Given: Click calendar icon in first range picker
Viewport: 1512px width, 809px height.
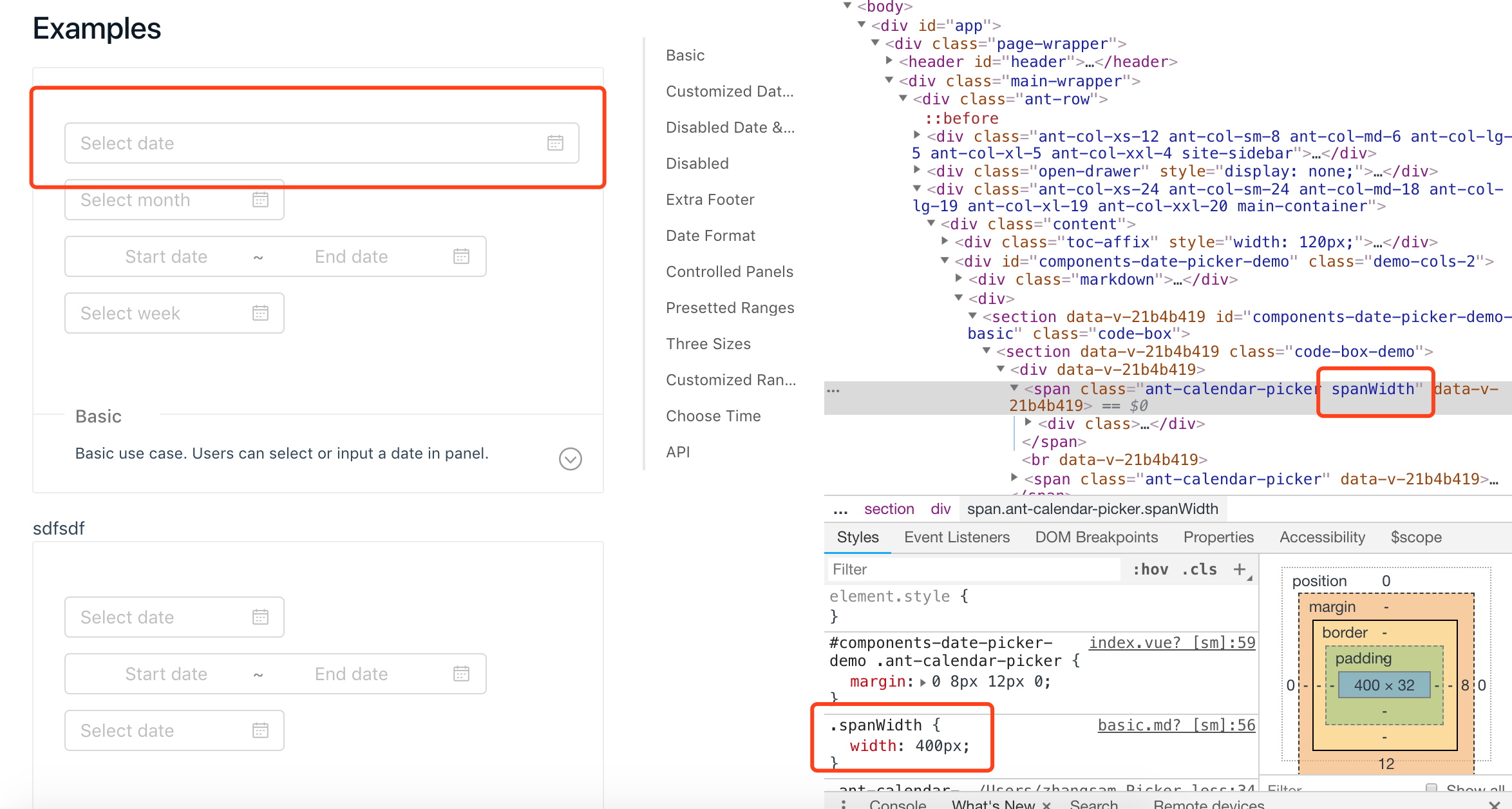Looking at the screenshot, I should (461, 256).
